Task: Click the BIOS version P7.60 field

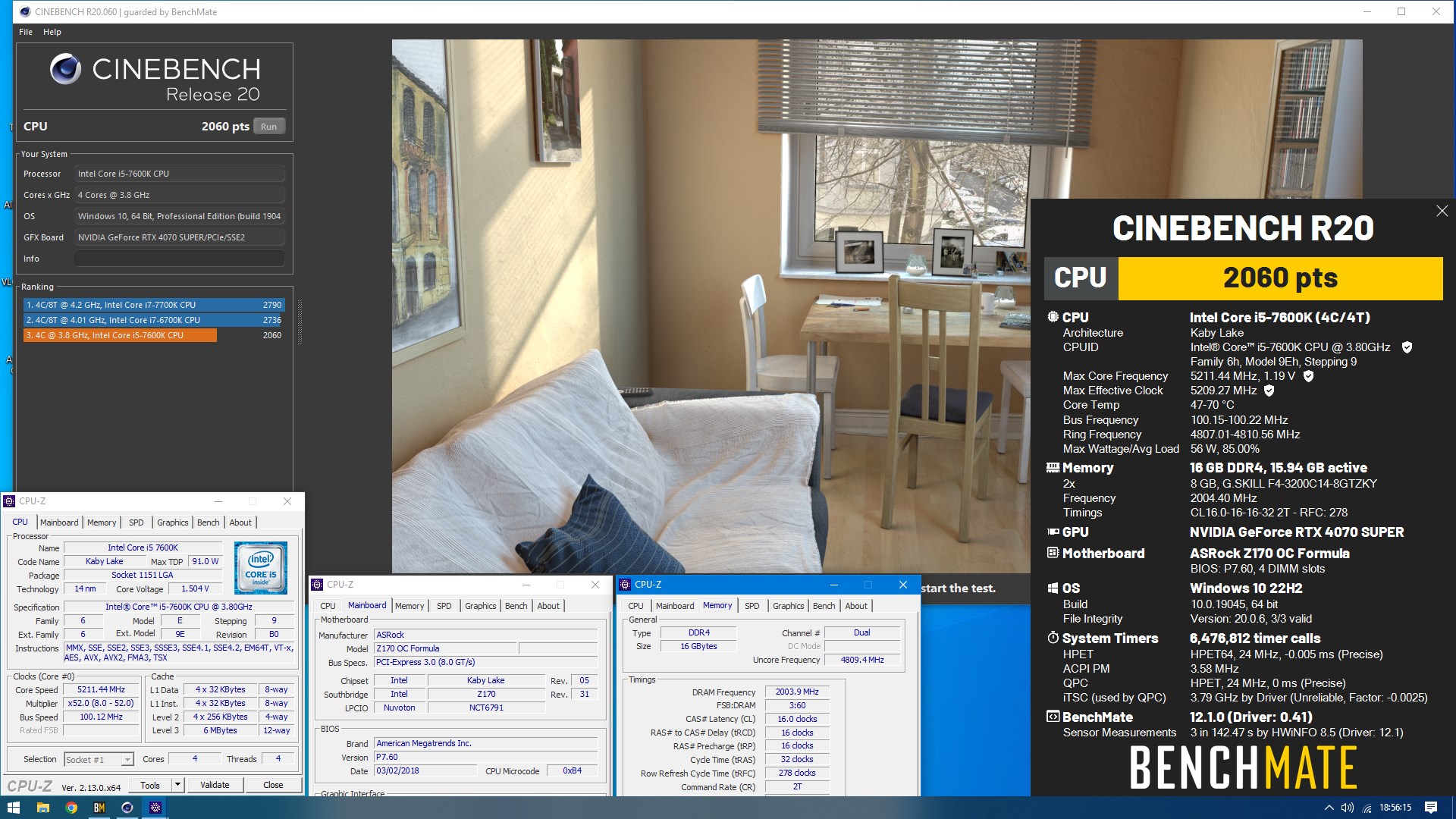Action: [486, 758]
